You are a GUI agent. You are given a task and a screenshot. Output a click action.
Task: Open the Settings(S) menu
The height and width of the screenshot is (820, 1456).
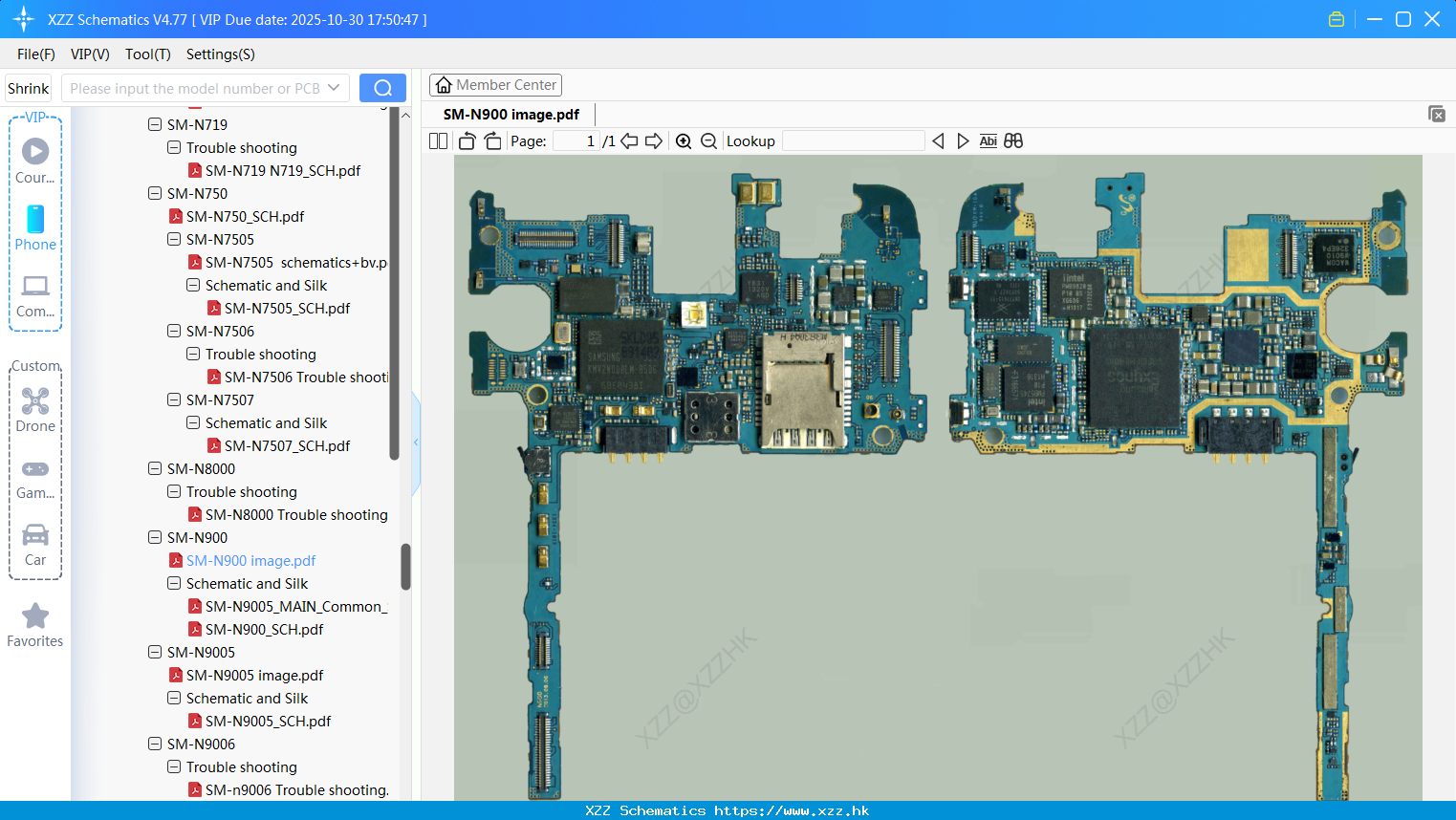tap(221, 54)
